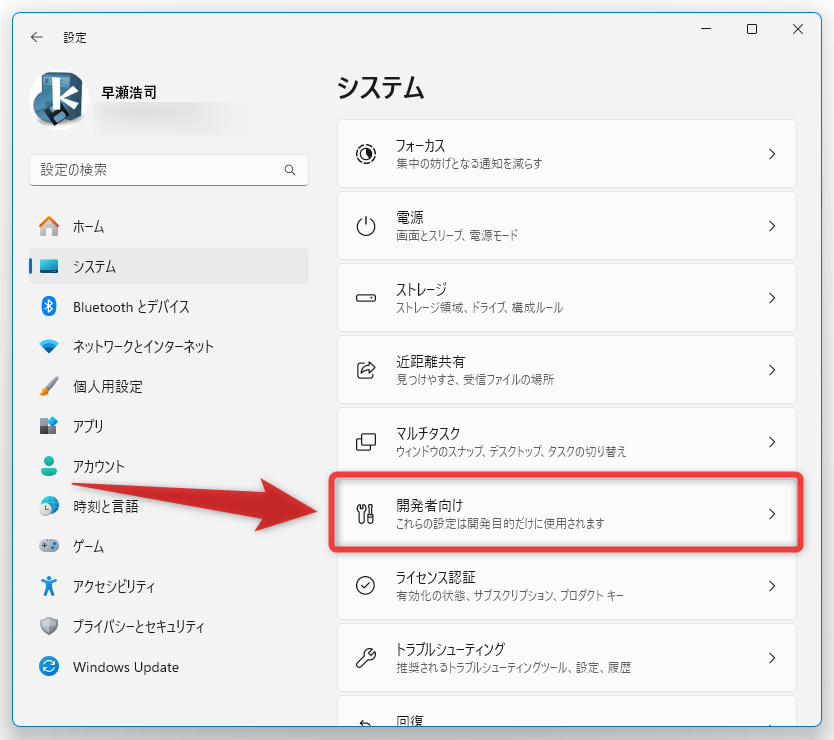The height and width of the screenshot is (740, 834).
Task: Click the back arrow icon
Action: click(37, 37)
